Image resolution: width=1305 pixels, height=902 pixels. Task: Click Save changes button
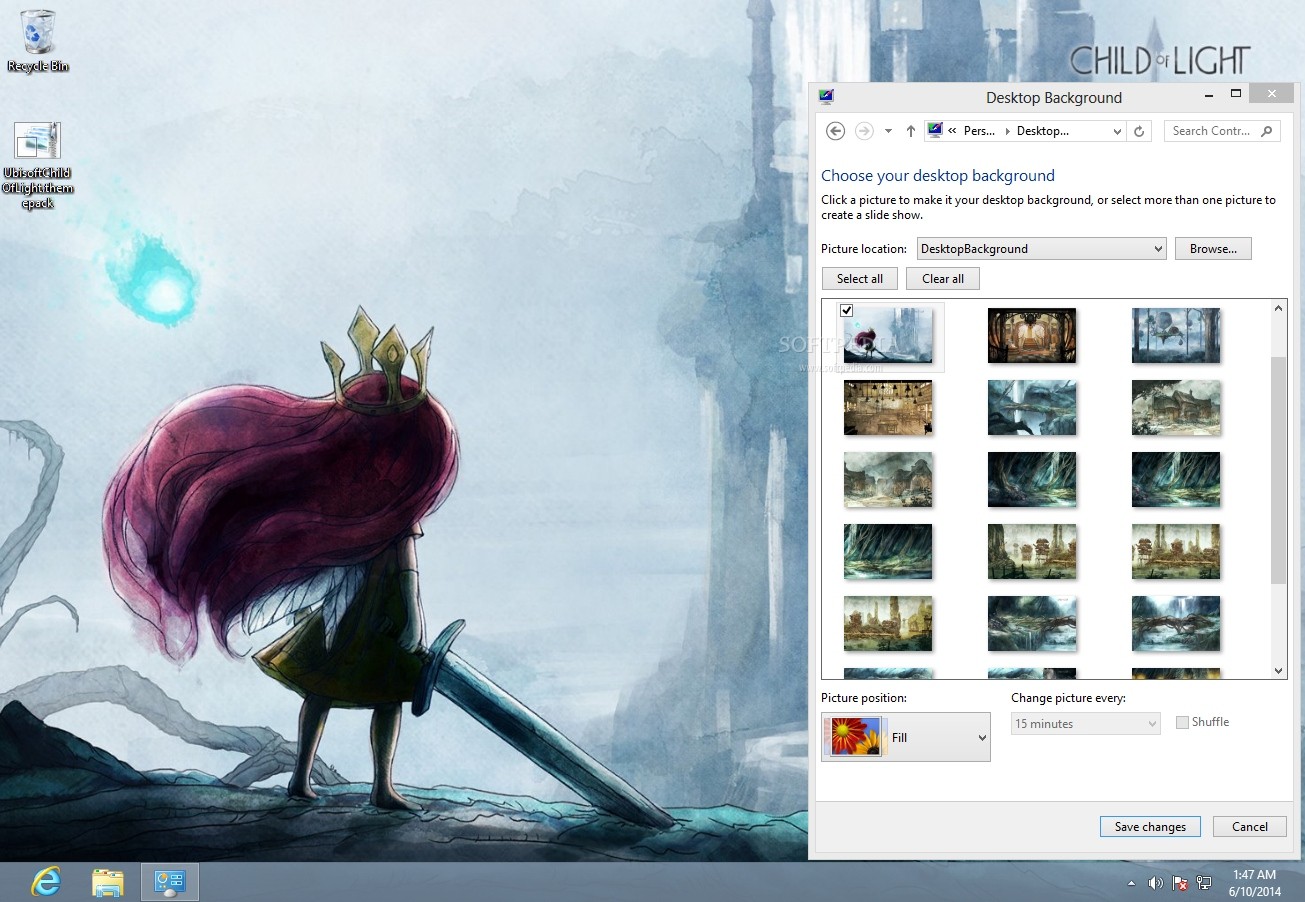pos(1150,827)
